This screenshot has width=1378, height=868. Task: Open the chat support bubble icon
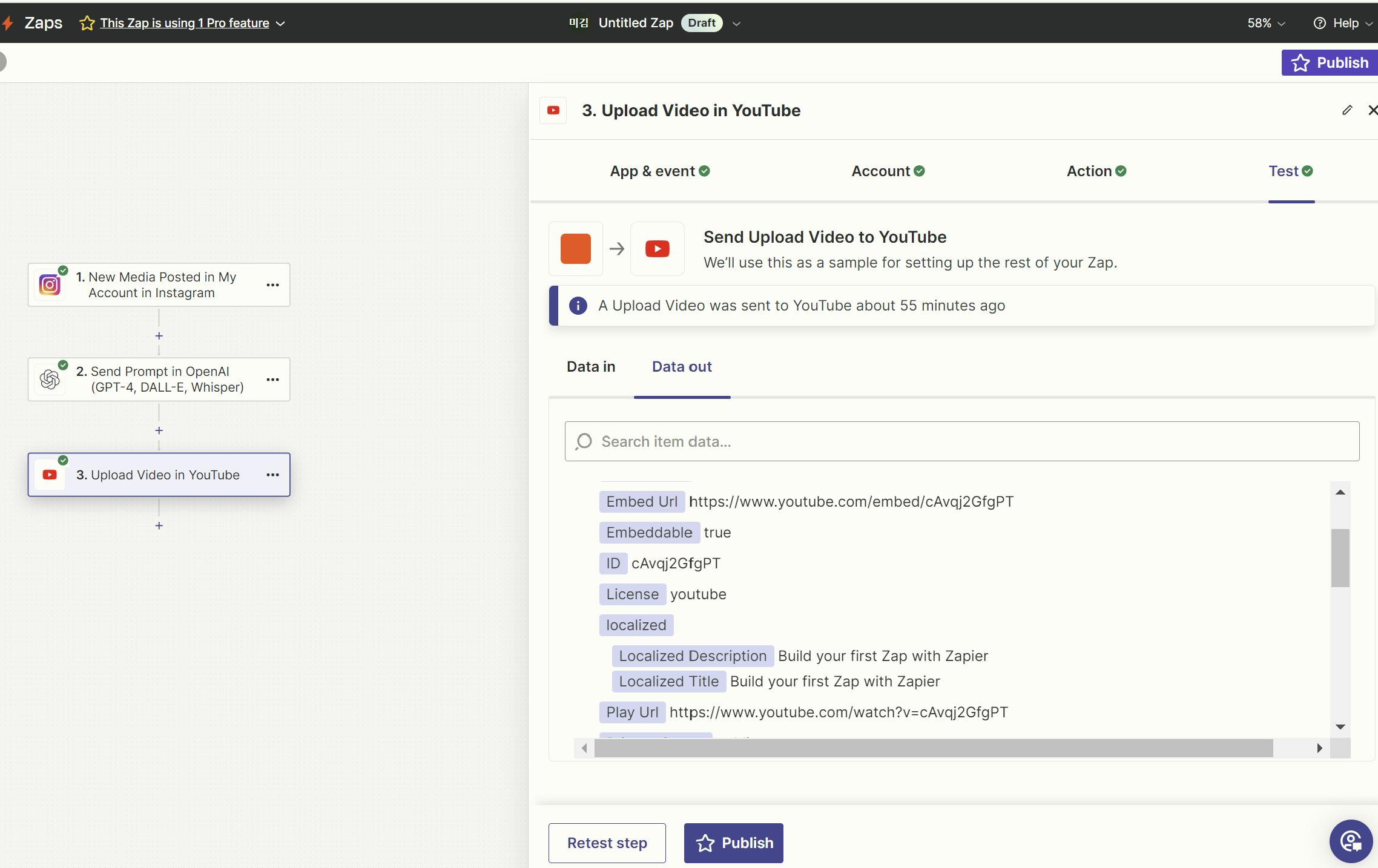[1351, 841]
